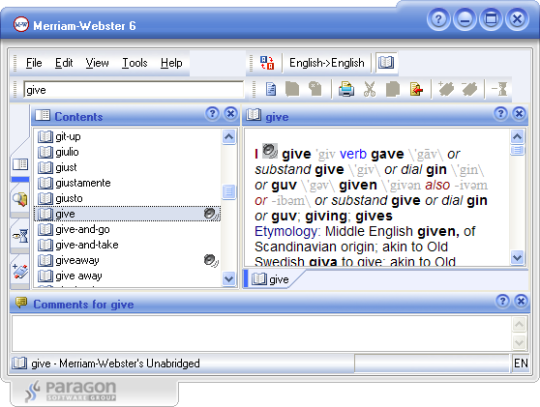
Task: Close the Comments for give panel
Action: coord(521,301)
